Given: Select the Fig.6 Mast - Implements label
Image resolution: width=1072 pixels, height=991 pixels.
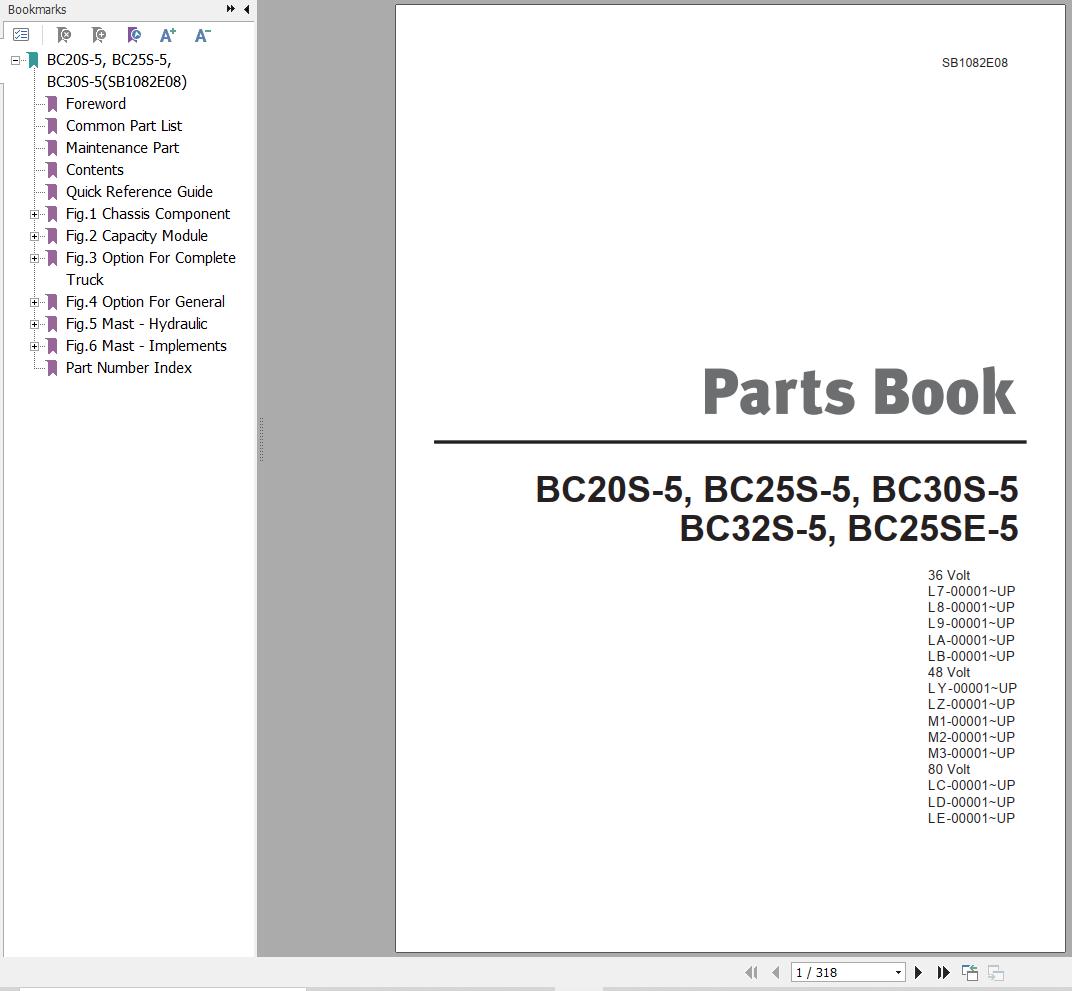Looking at the screenshot, I should pos(146,346).
